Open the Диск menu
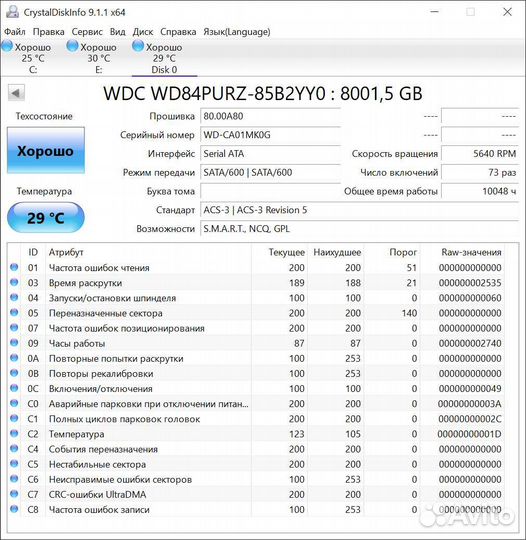 pos(143,32)
